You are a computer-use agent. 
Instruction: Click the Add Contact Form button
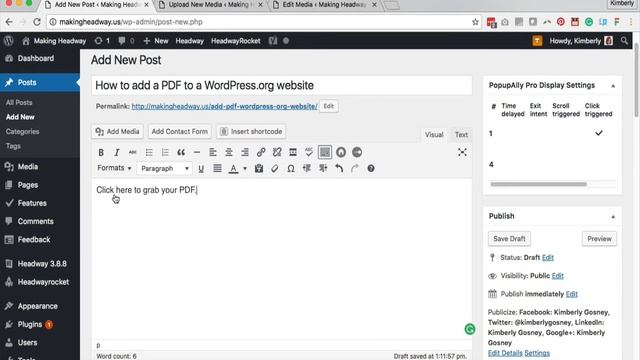pyautogui.click(x=180, y=131)
